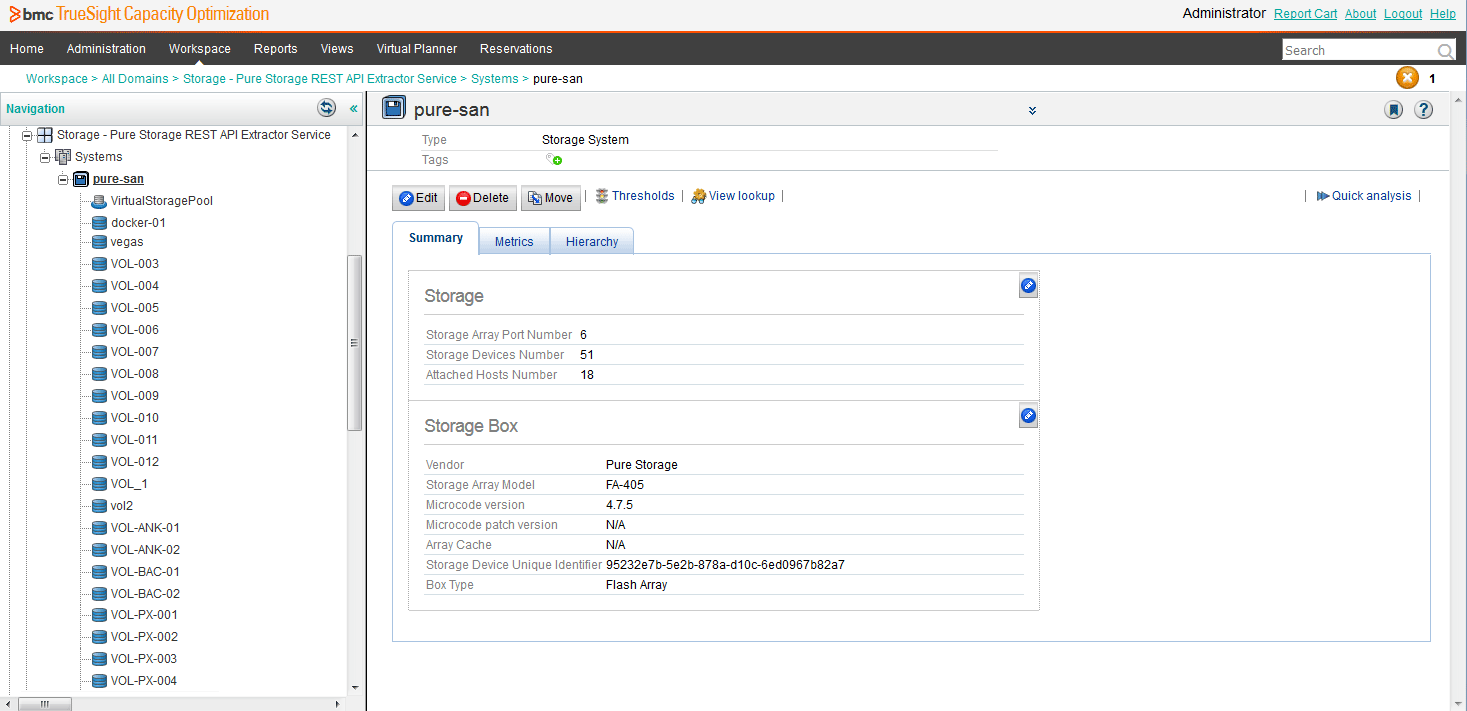Click the navigation vertical scrollbar thumb

354,343
